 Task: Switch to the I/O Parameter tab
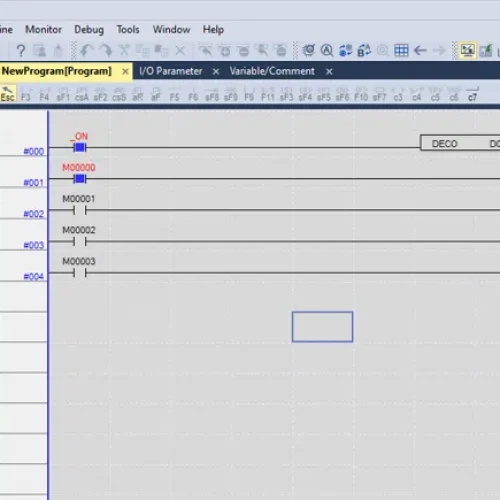[x=171, y=71]
